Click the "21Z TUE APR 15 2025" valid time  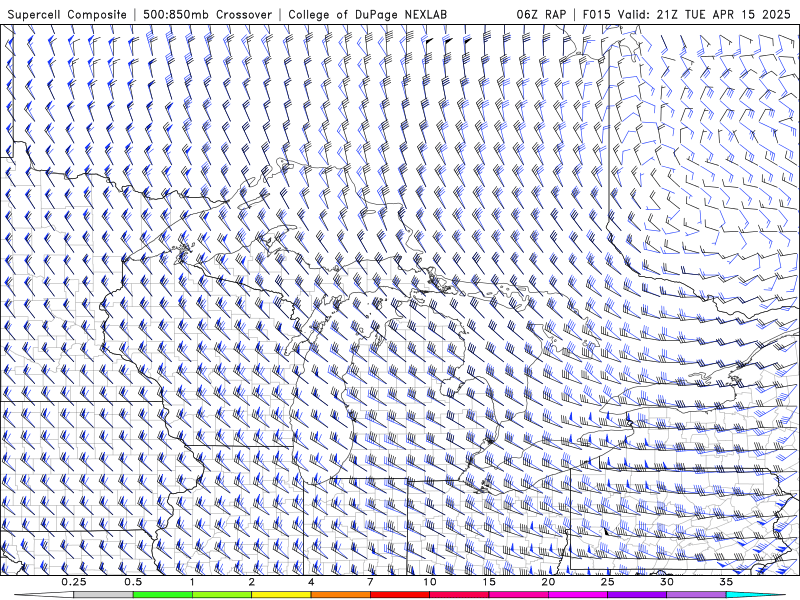click(x=723, y=14)
